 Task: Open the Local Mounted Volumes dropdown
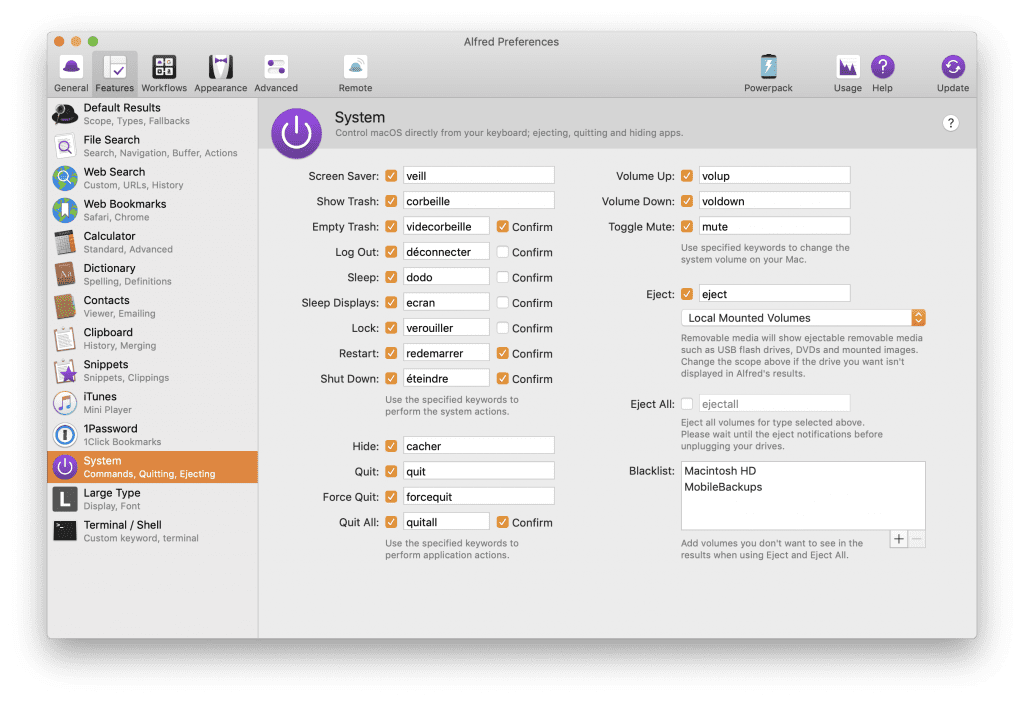(x=803, y=318)
